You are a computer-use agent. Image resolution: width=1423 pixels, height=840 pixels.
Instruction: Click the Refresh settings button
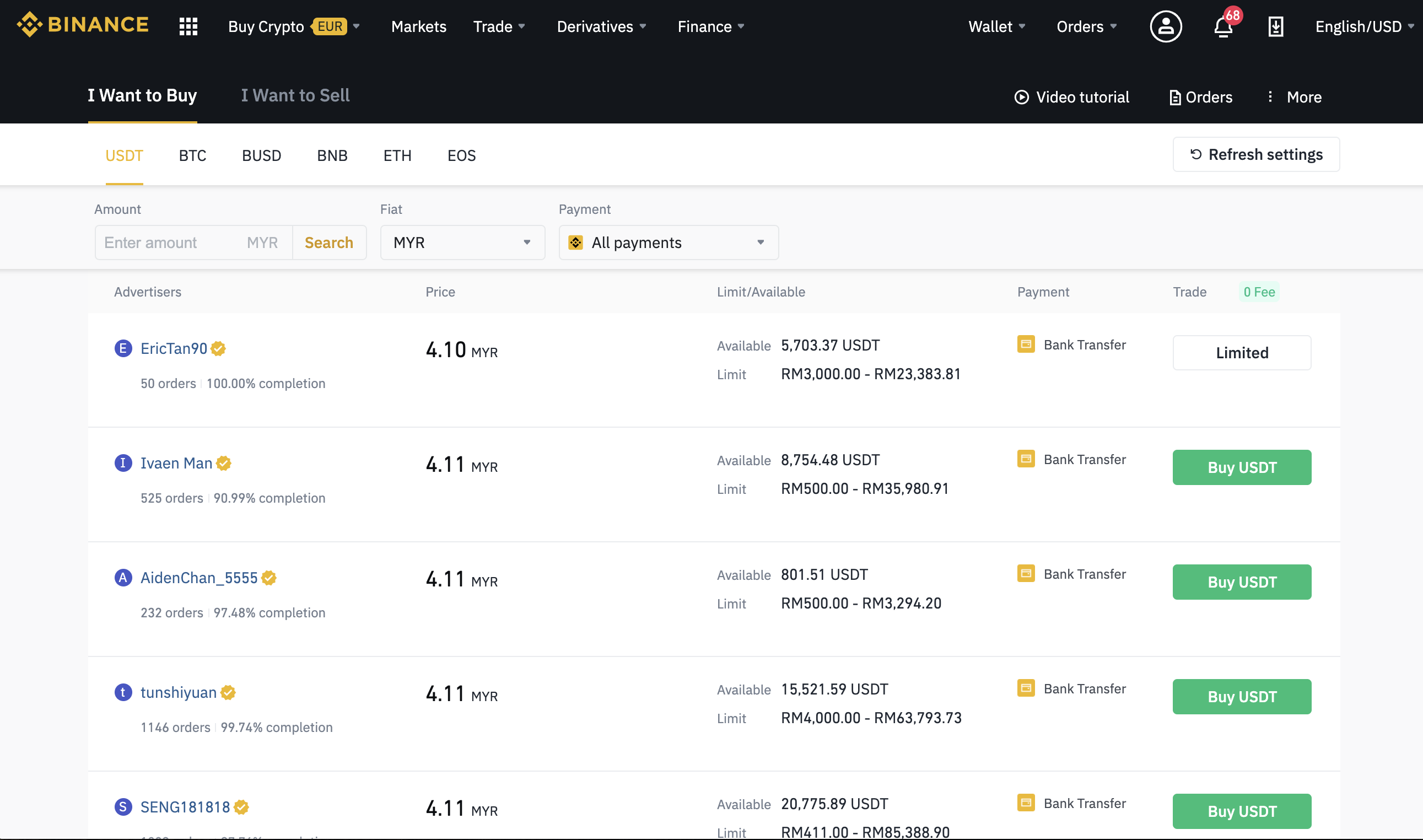[x=1256, y=154]
